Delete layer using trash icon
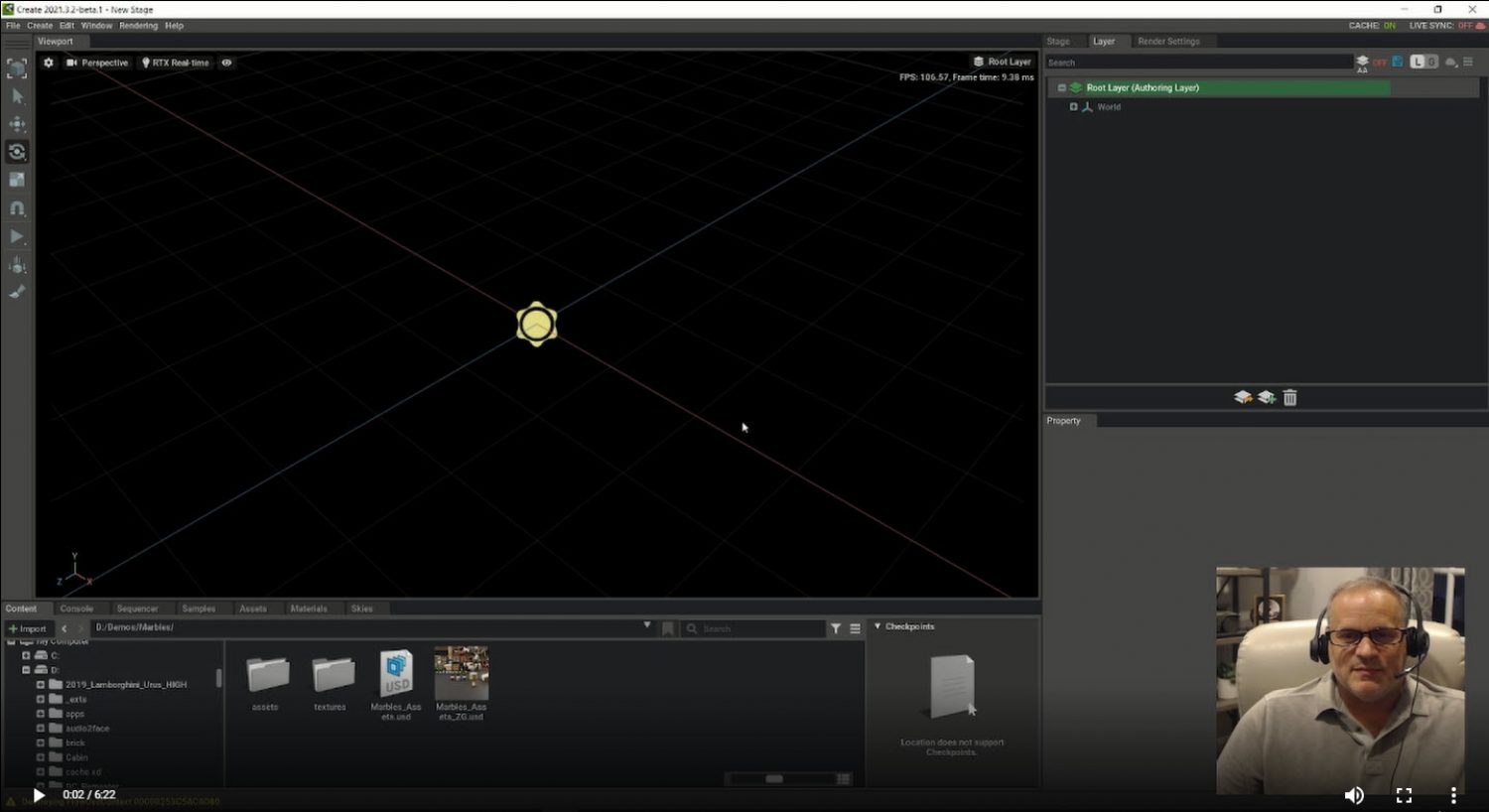 click(1289, 398)
